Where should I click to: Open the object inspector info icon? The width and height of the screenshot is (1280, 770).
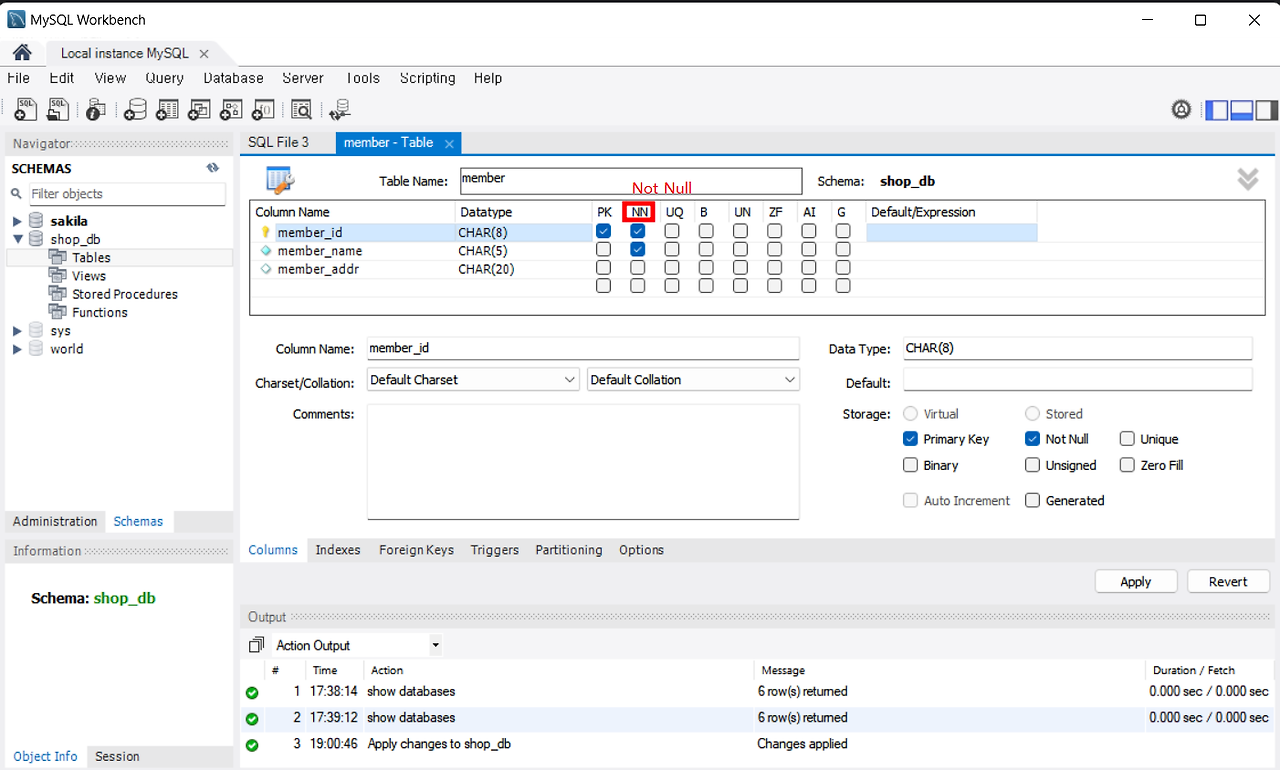pos(96,109)
